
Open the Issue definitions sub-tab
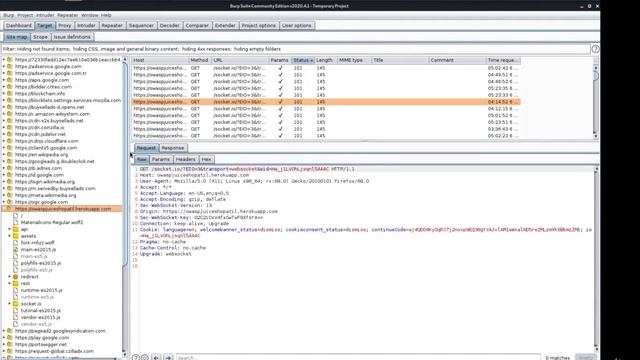click(x=72, y=37)
